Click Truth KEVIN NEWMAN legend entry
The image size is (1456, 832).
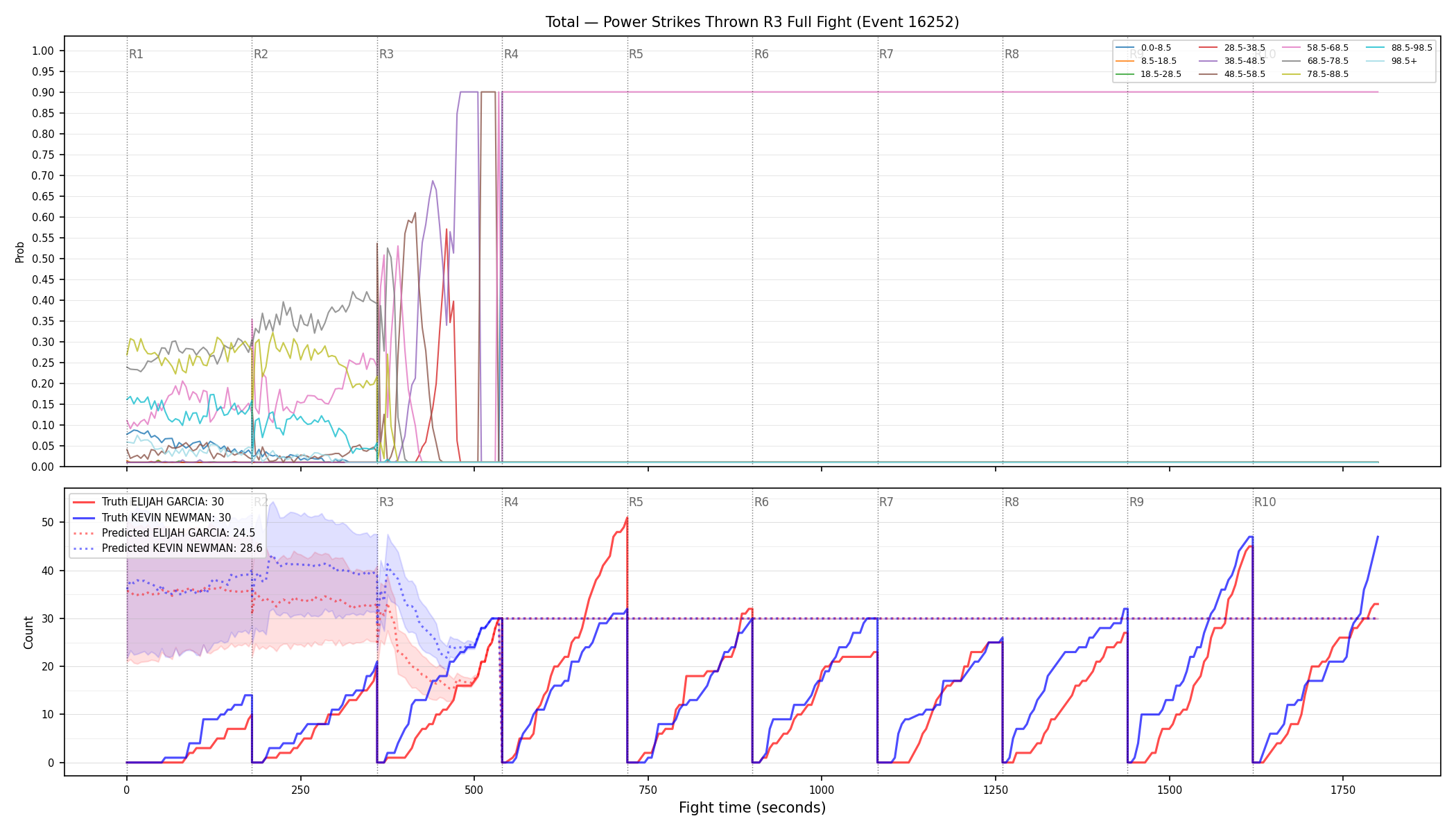[x=152, y=517]
